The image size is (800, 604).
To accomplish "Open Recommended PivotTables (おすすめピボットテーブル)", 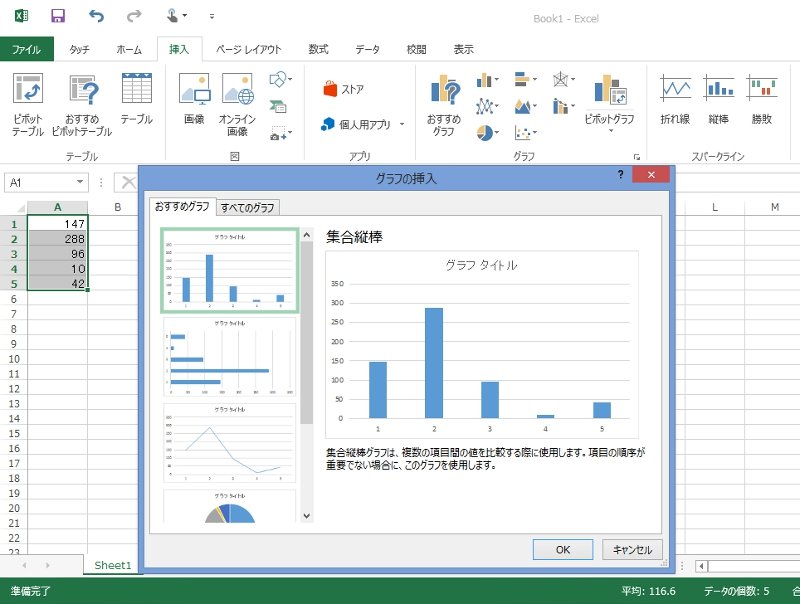I will pyautogui.click(x=82, y=105).
